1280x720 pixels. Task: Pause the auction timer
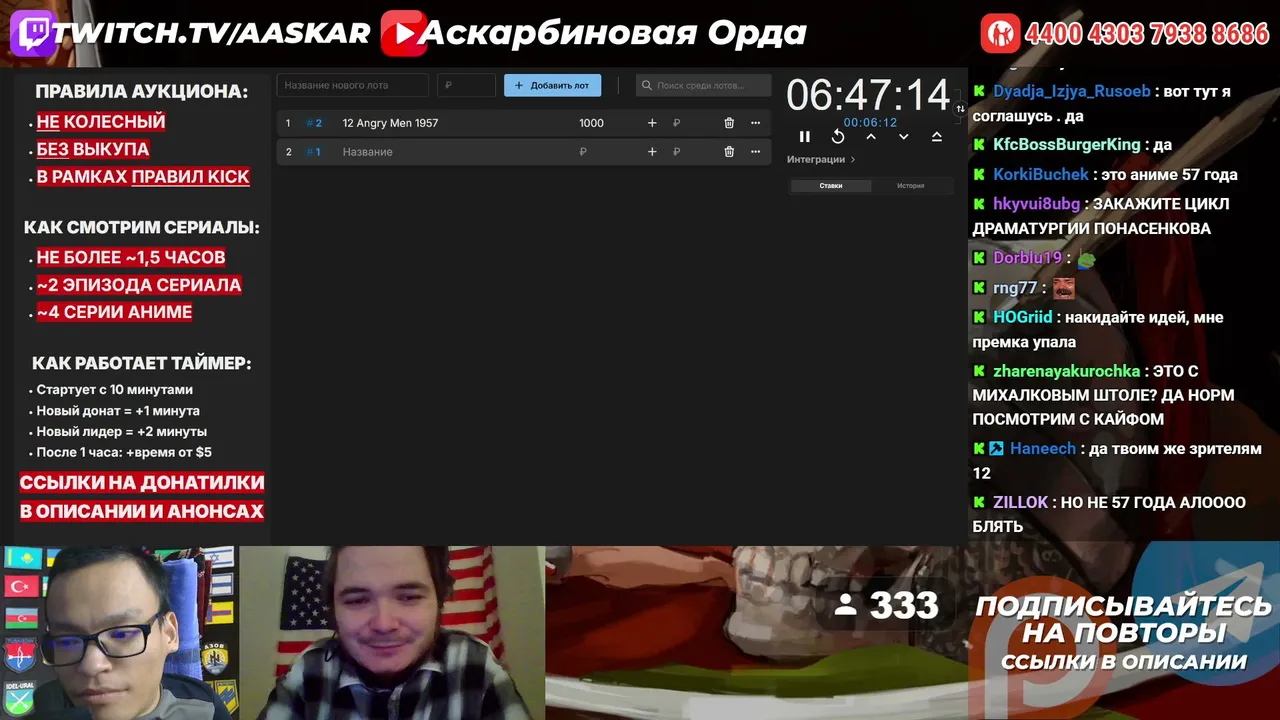pyautogui.click(x=805, y=137)
